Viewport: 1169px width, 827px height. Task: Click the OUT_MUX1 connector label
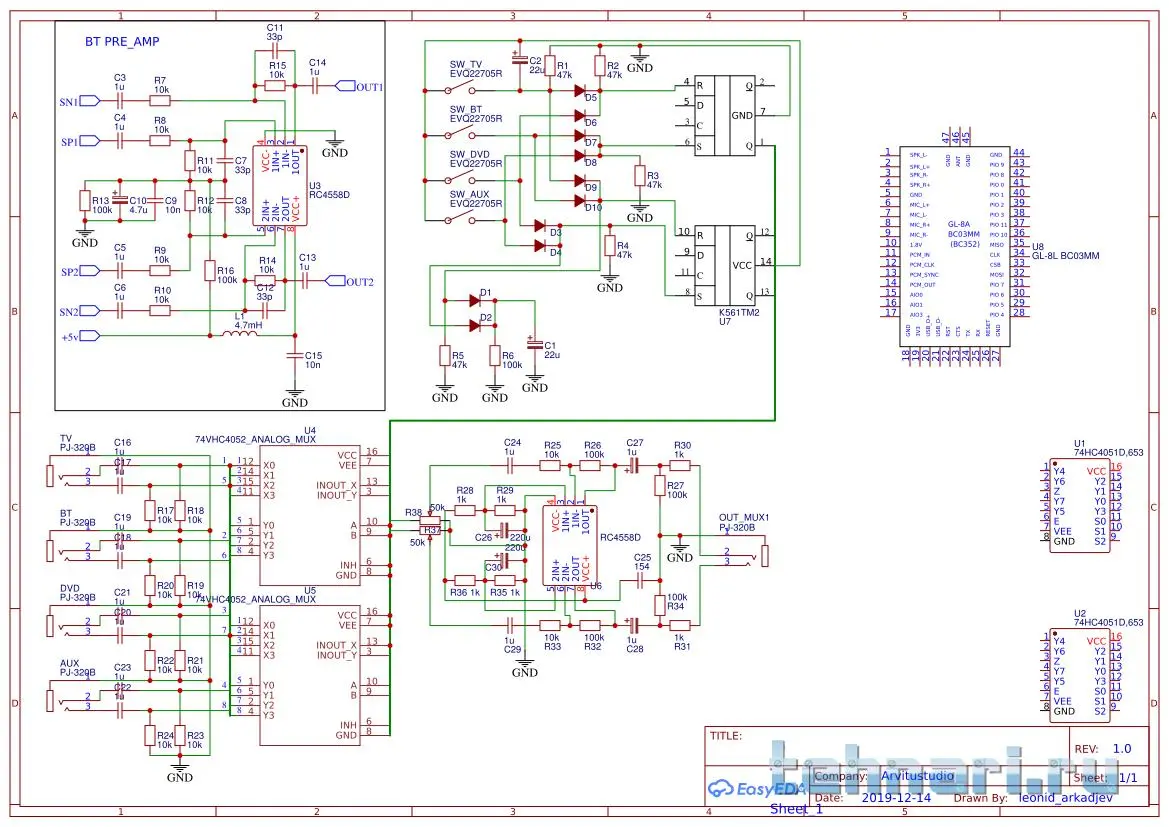coord(743,522)
